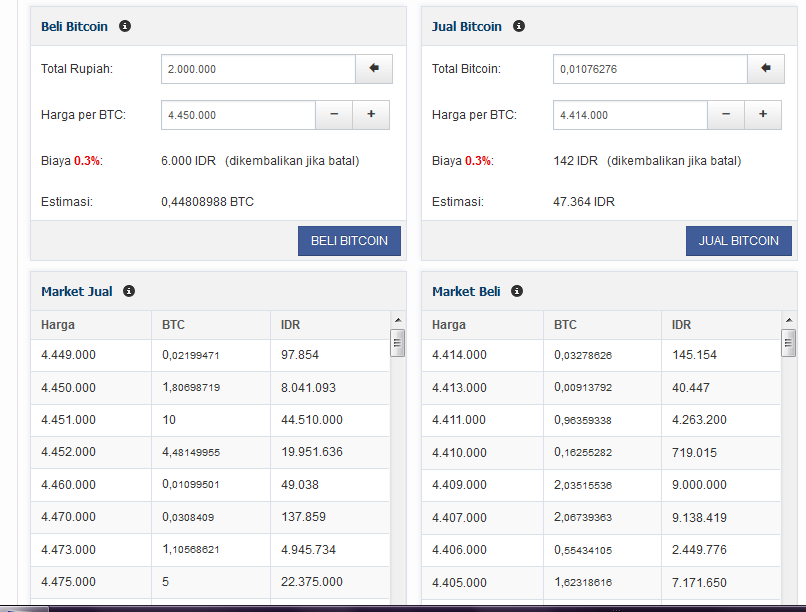Click the BELI BITCOIN button
The height and width of the screenshot is (612, 806).
[349, 240]
